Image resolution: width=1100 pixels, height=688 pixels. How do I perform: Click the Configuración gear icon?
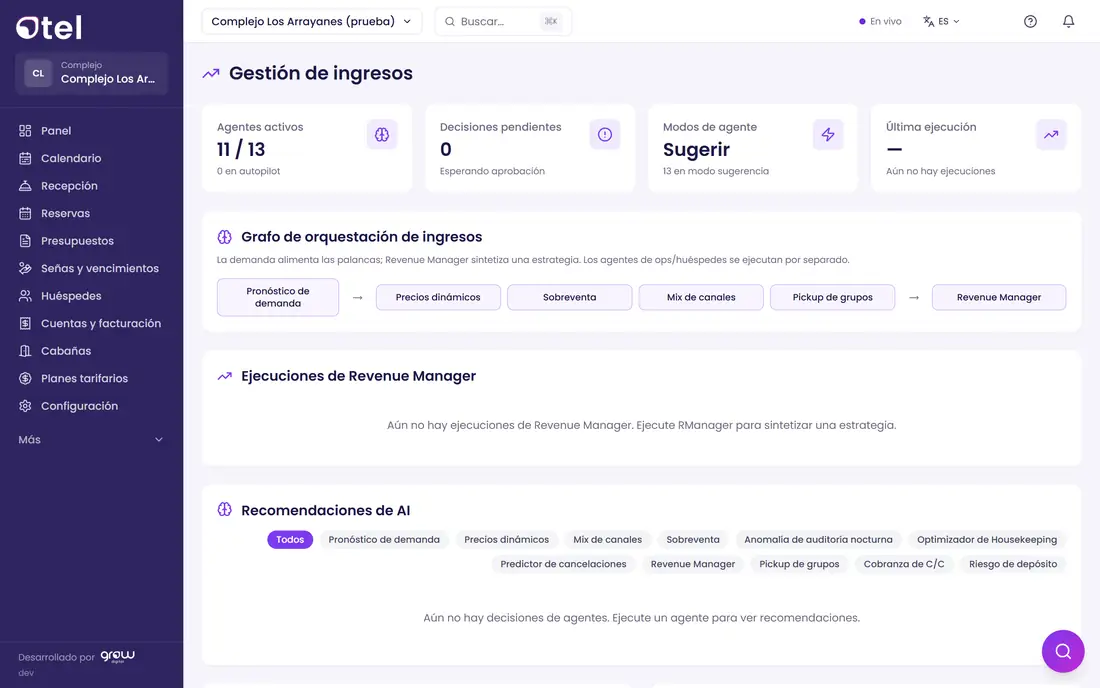coord(25,406)
